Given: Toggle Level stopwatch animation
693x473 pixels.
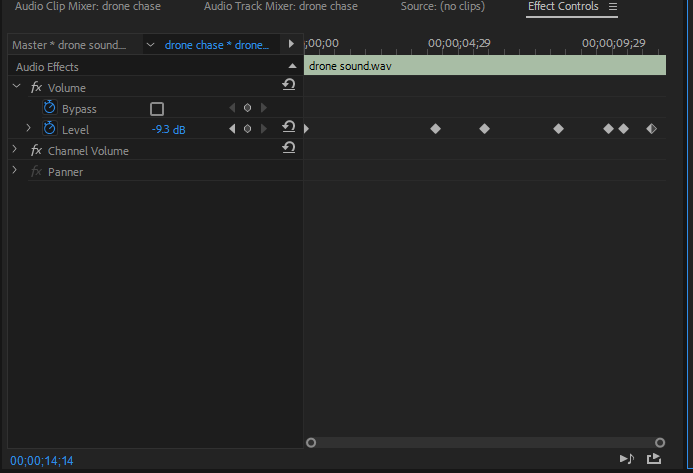Looking at the screenshot, I should (x=50, y=128).
